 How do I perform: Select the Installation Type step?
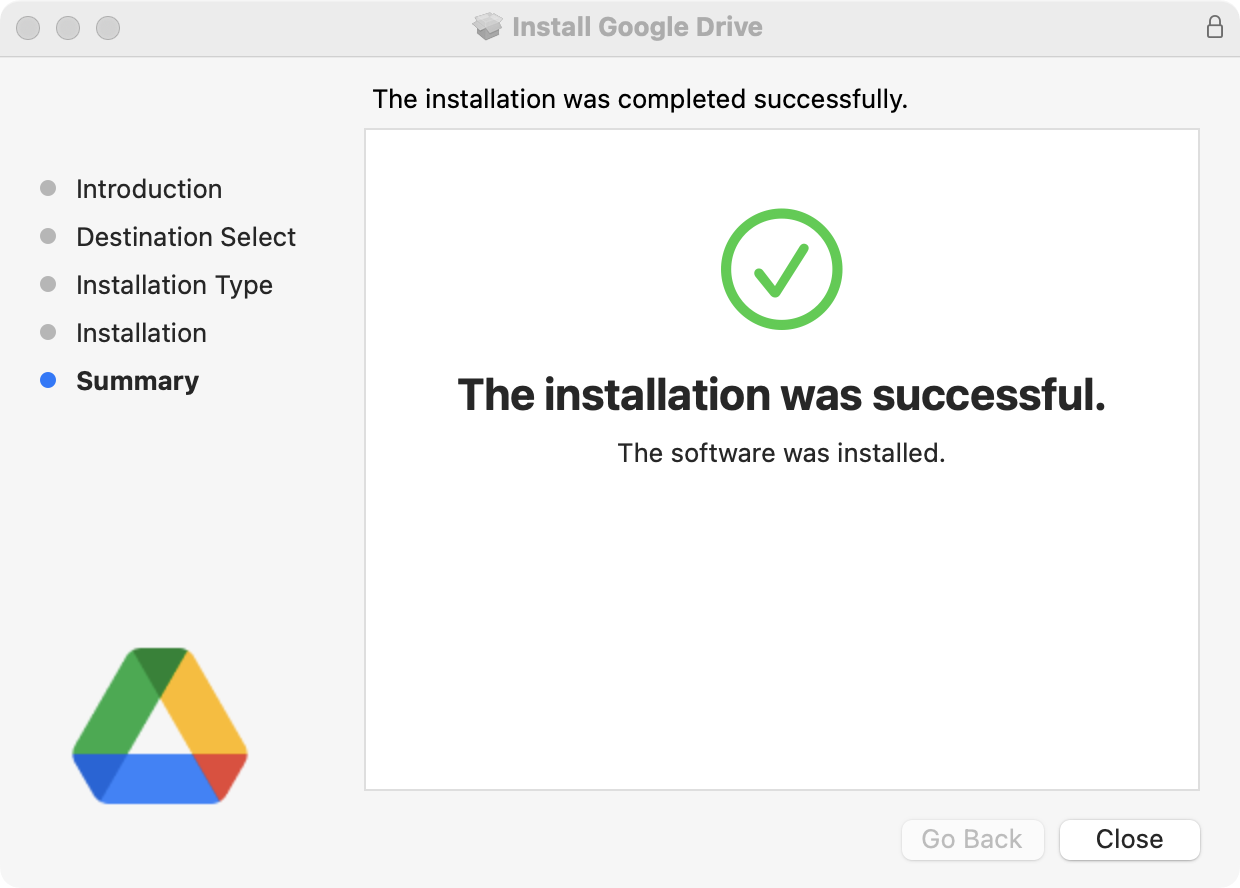tap(173, 284)
